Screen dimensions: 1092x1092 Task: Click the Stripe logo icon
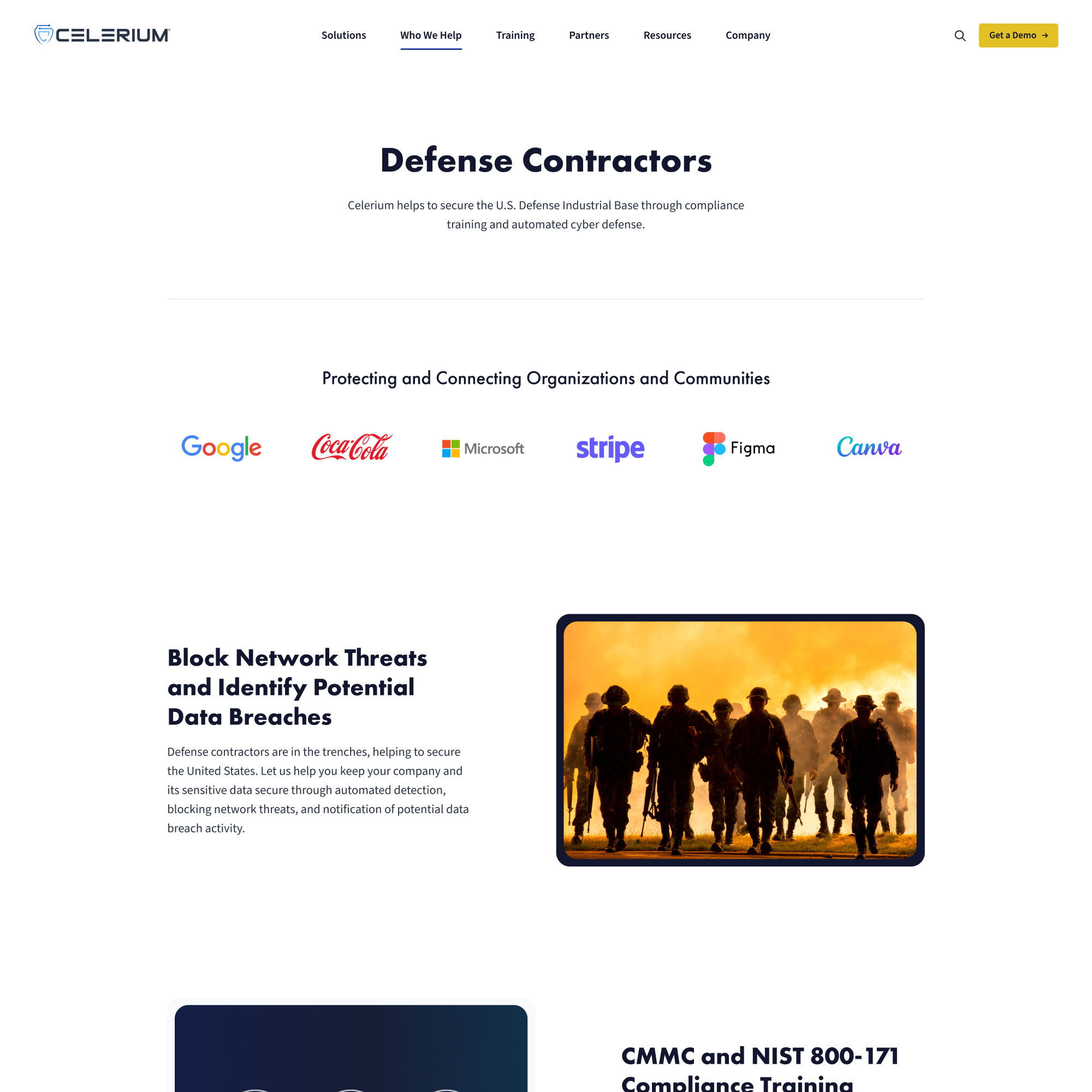(610, 448)
